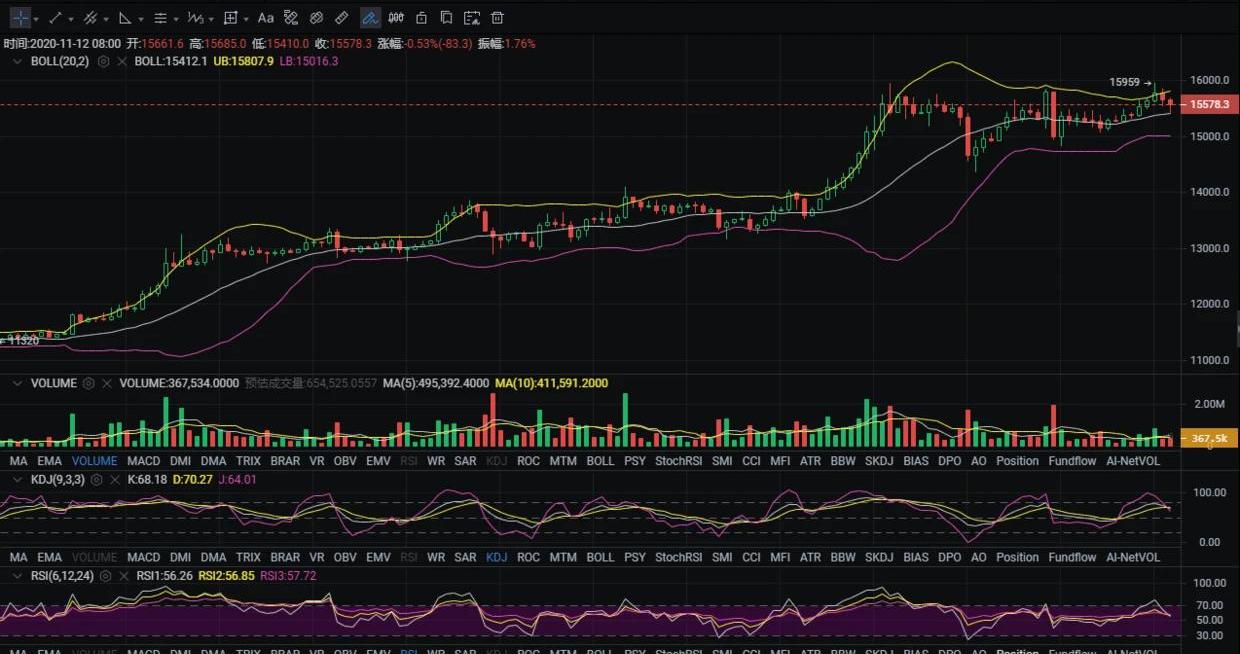Click the Aa text annotation tool
The image size is (1240, 654).
(265, 18)
